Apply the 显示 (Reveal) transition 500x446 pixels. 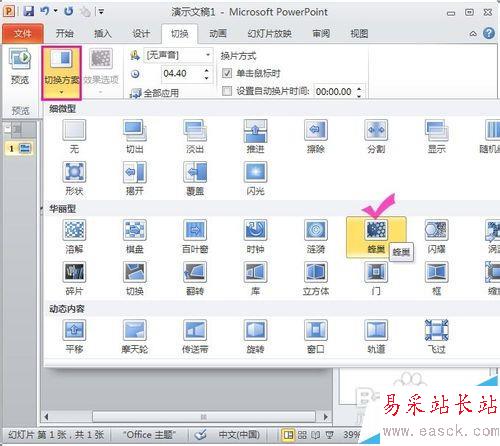click(436, 137)
